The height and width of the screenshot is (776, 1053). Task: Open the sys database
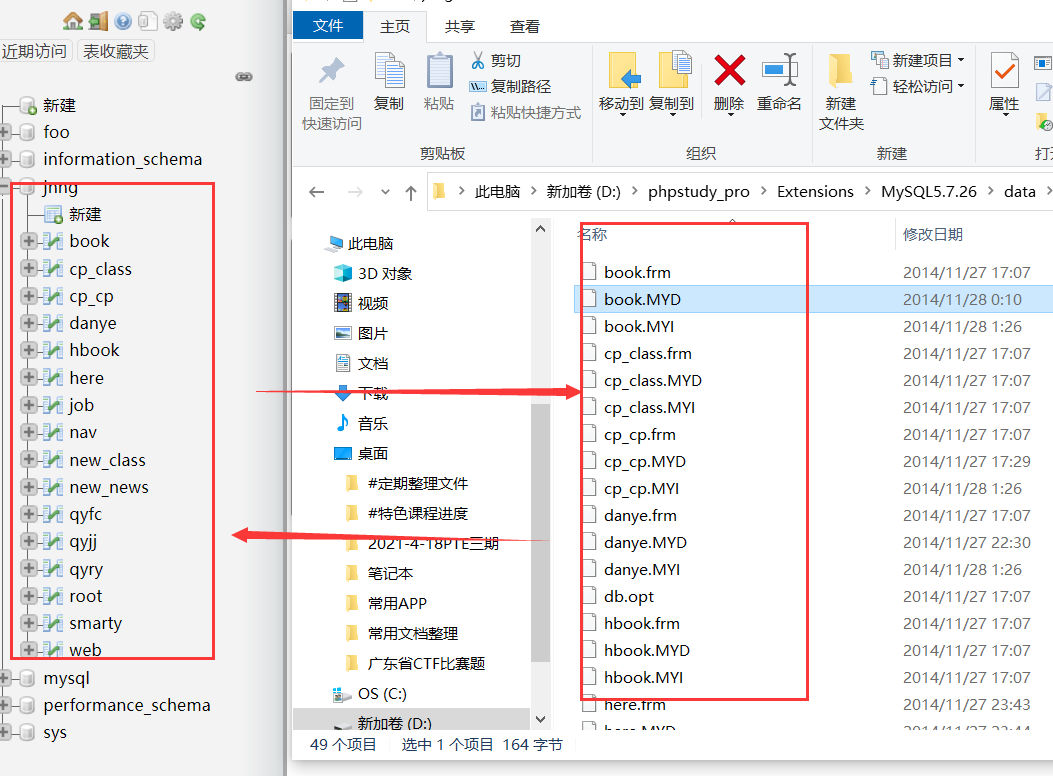pyautogui.click(x=55, y=732)
